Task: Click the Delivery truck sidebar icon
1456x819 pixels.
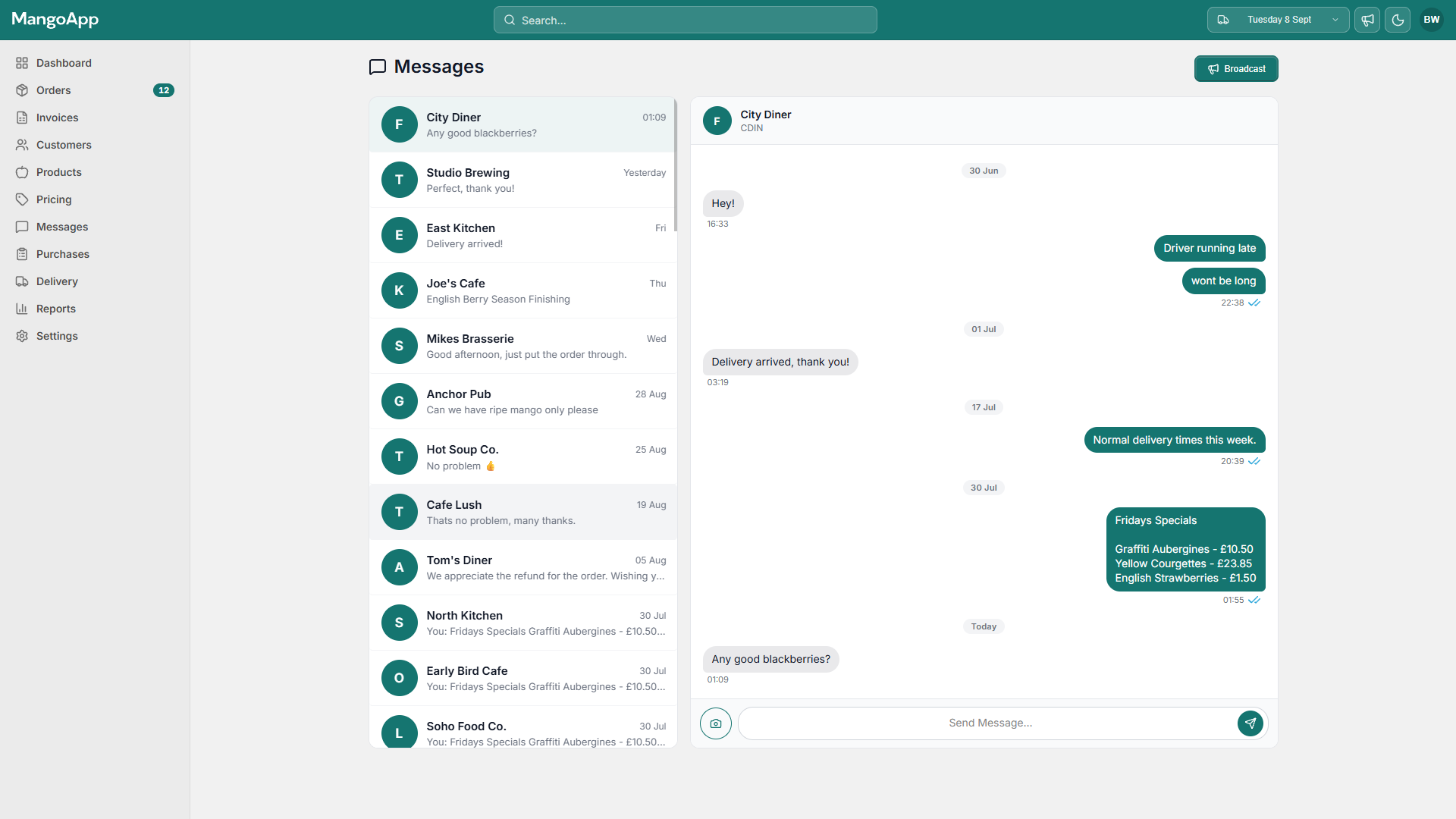Action: (22, 281)
